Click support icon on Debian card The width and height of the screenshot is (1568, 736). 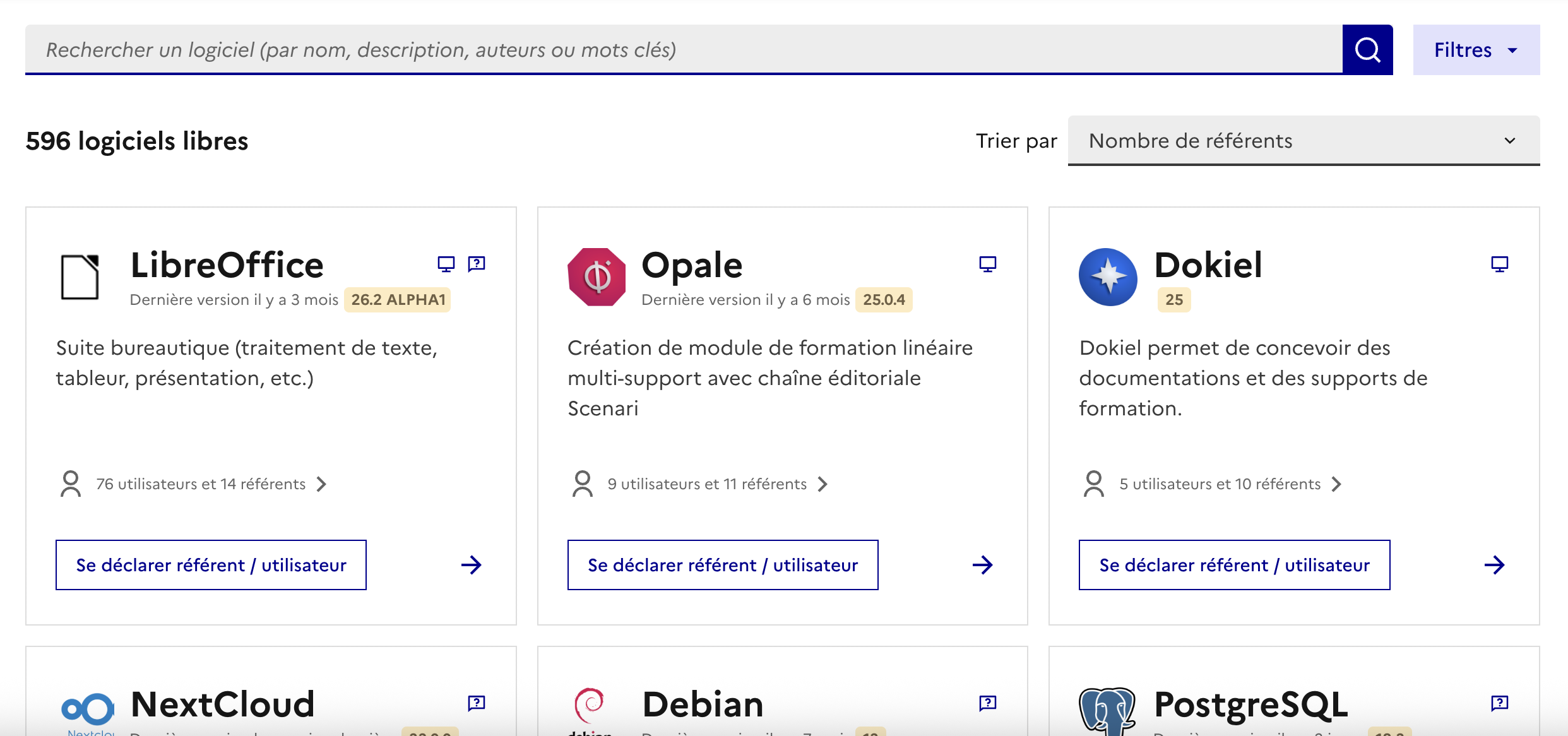[988, 703]
